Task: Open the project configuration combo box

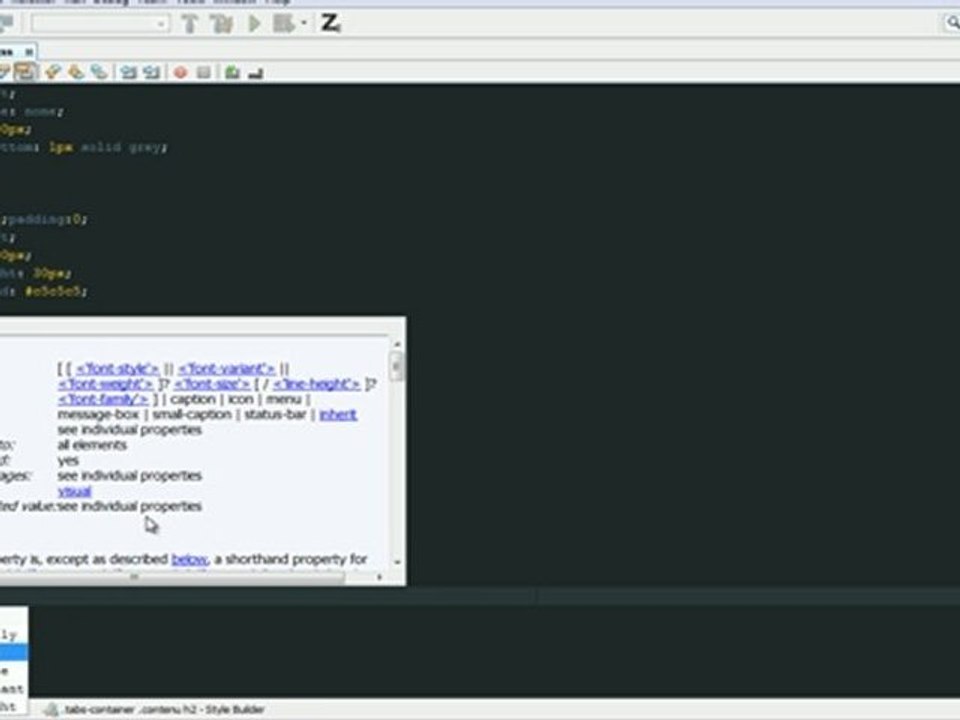Action: (100, 24)
